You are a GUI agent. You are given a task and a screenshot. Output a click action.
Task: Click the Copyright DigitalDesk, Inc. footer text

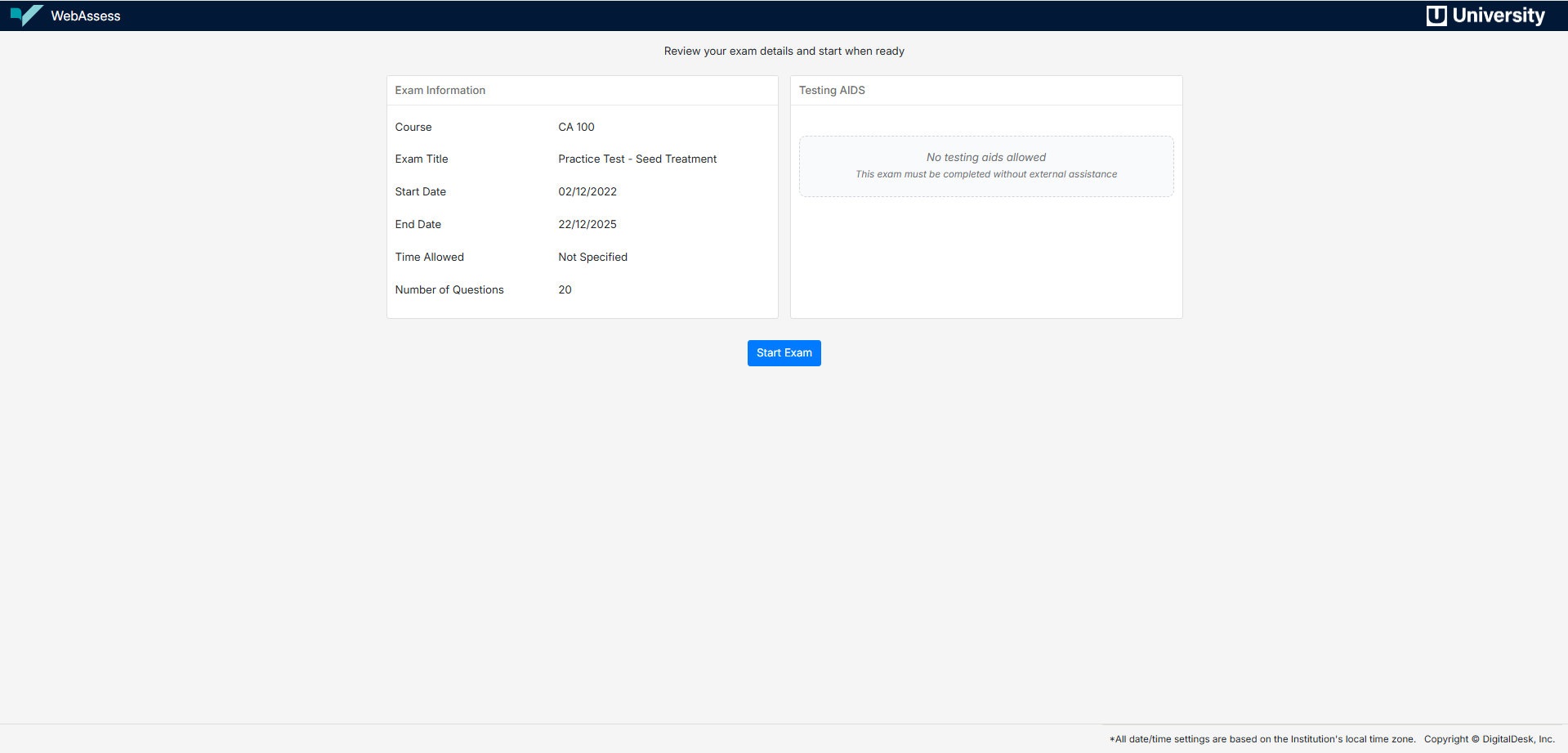[1489, 739]
